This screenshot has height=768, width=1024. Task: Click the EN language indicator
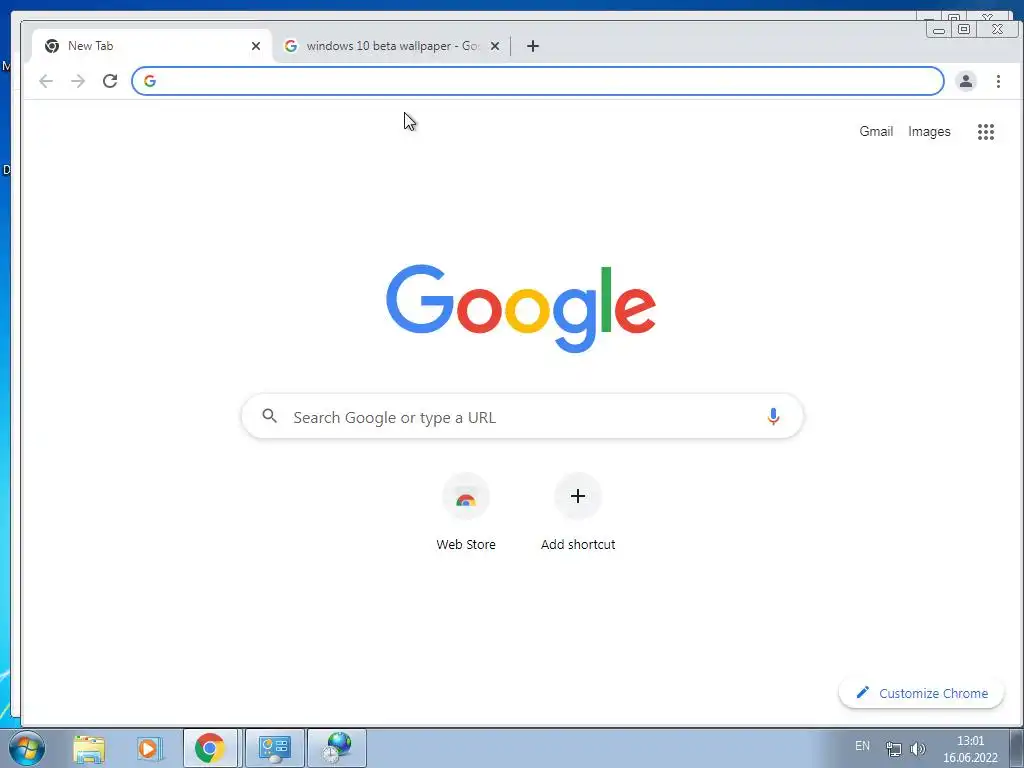coord(862,746)
